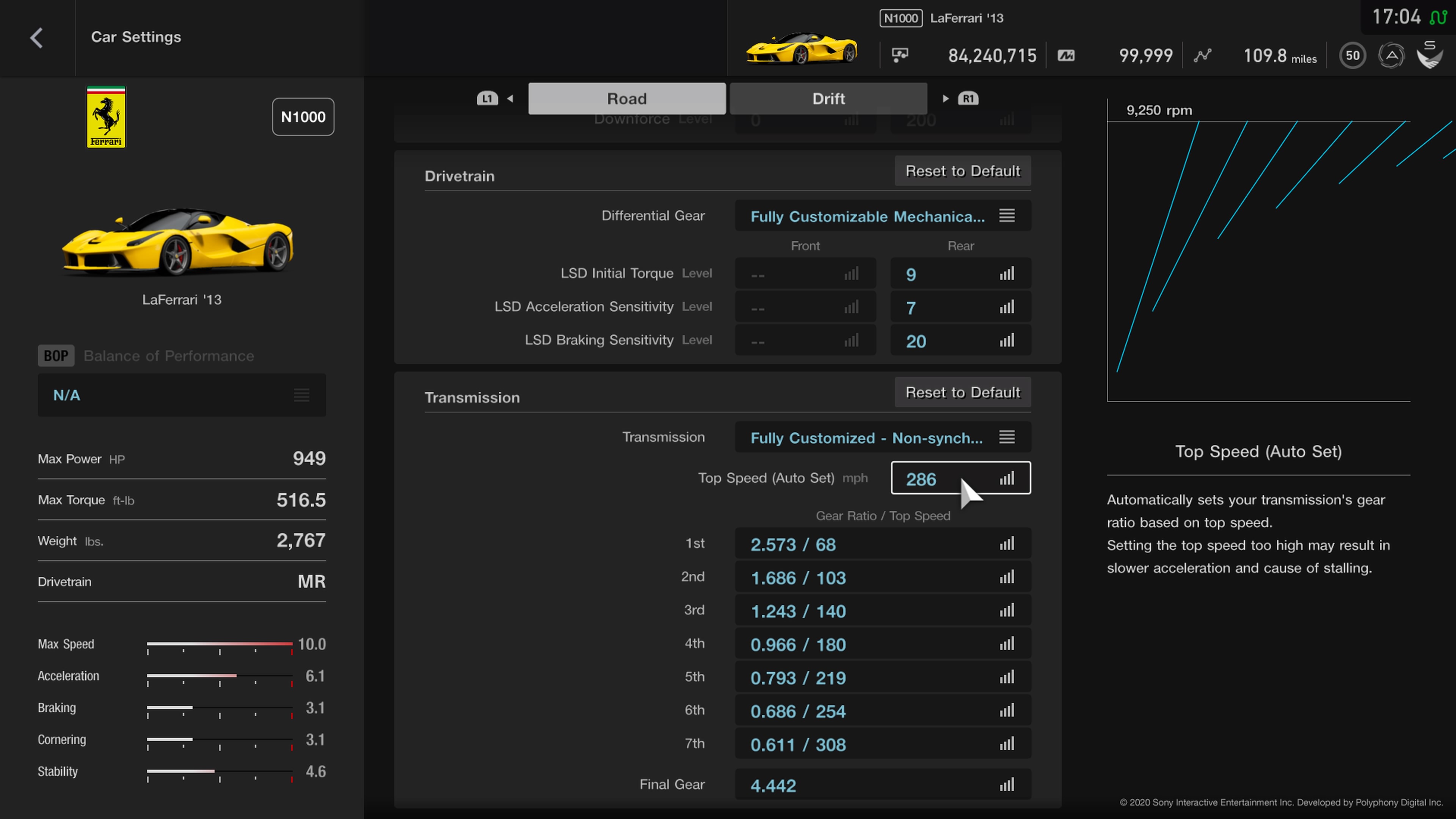1456x819 pixels.
Task: Click the Acceleration performance bar
Action: (220, 676)
